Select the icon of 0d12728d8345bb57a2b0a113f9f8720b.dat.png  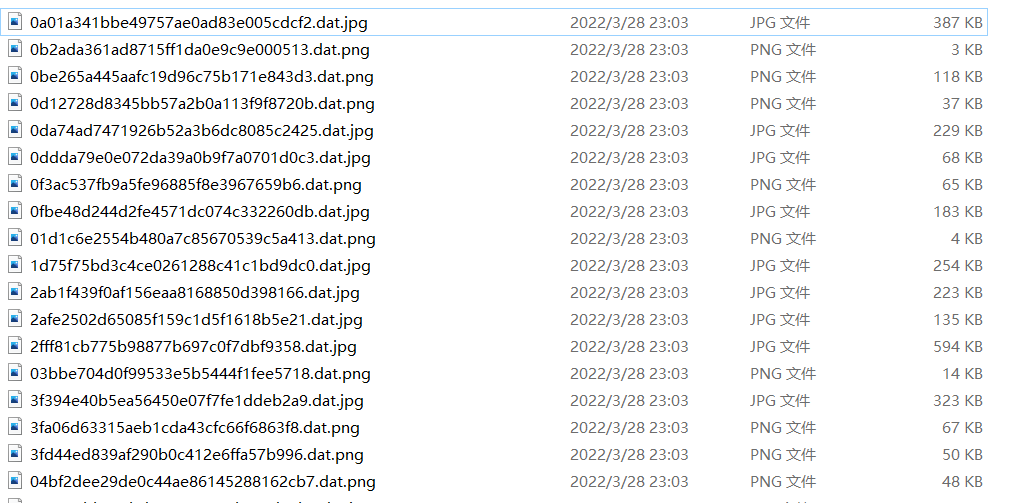click(x=15, y=104)
